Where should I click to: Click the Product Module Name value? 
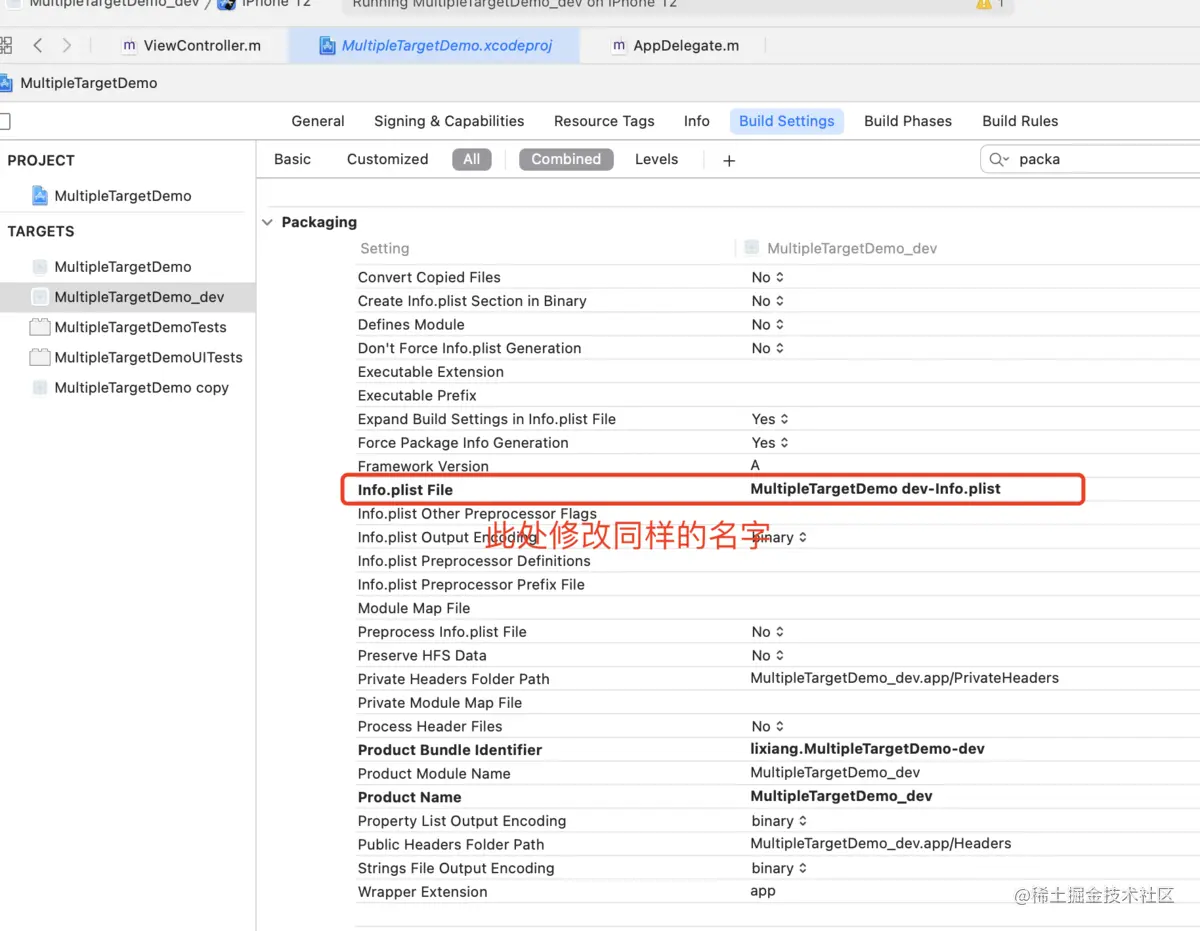tap(835, 773)
